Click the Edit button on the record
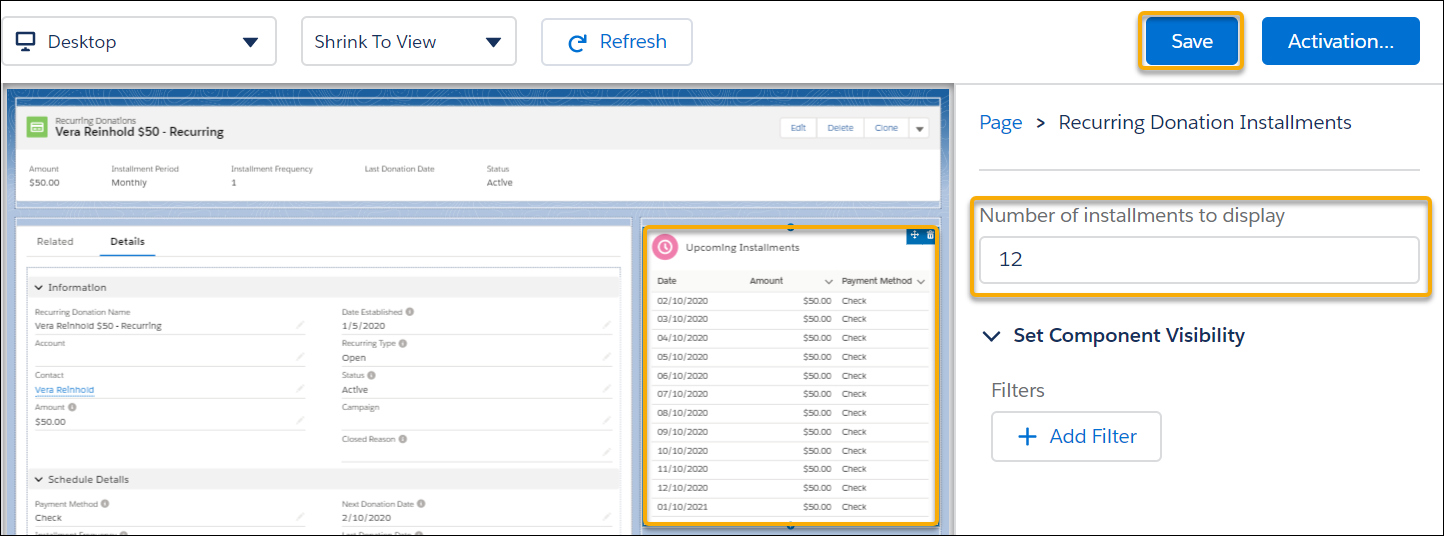 click(x=798, y=128)
